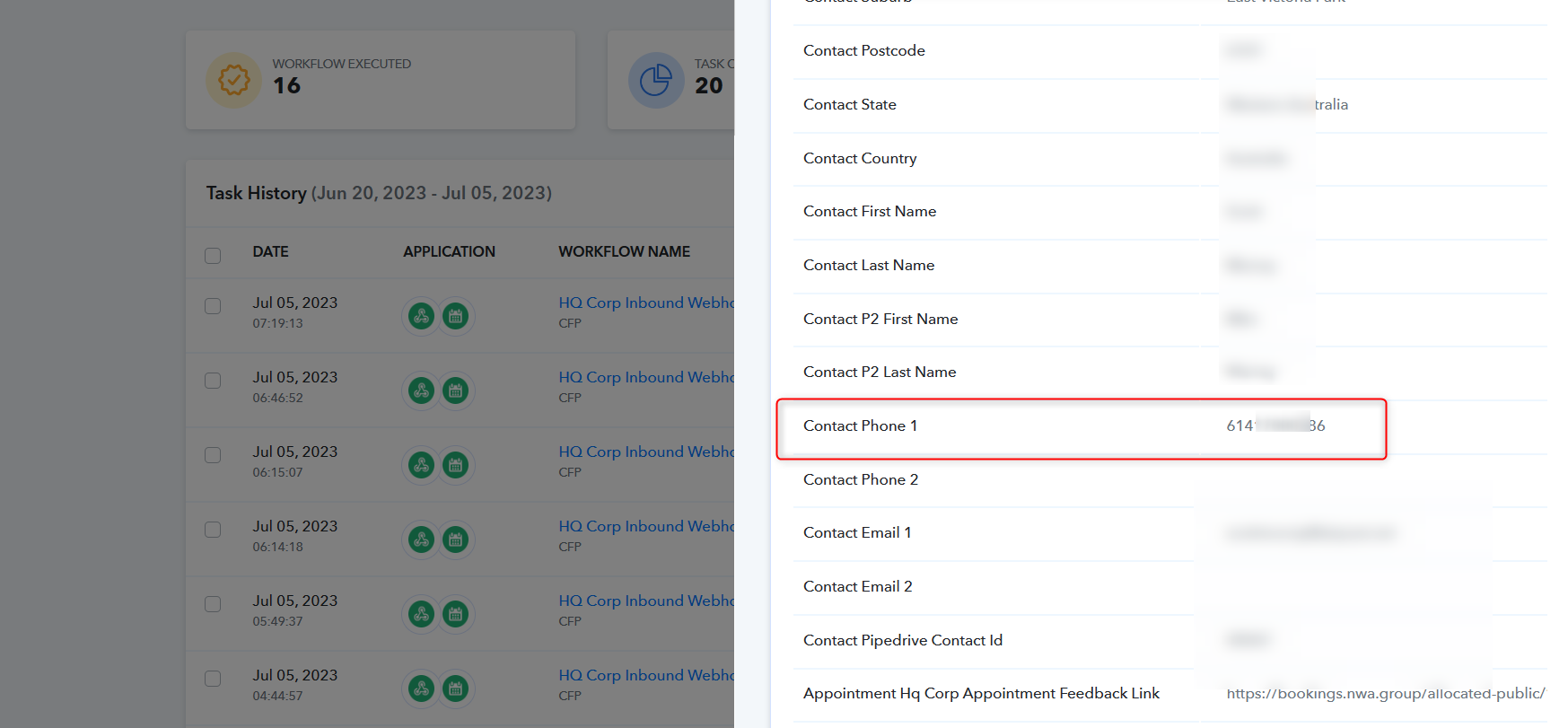Click the webhook app icon in the 06:46:52 row

(422, 390)
